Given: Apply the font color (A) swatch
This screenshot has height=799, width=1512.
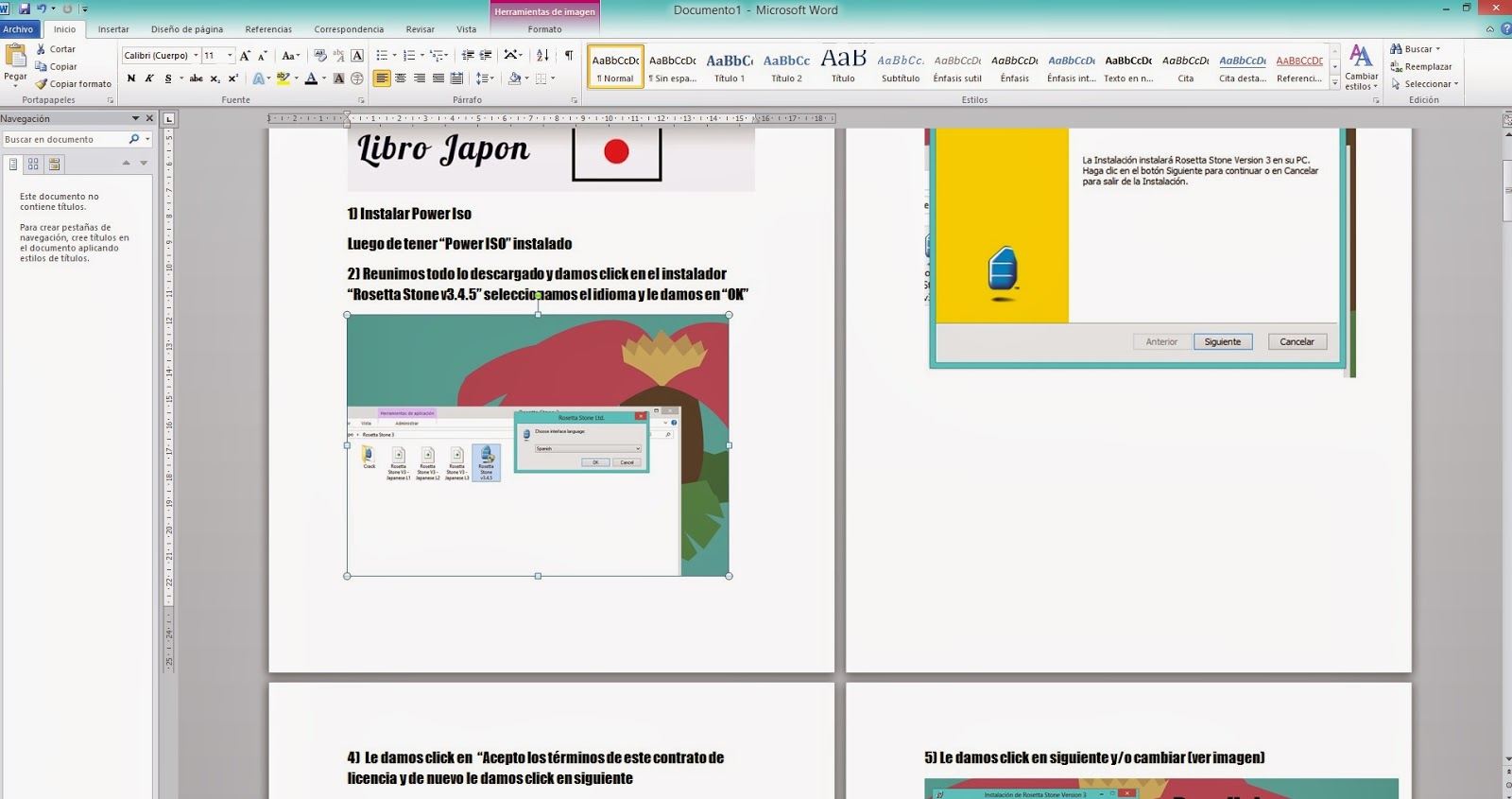Looking at the screenshot, I should (311, 78).
